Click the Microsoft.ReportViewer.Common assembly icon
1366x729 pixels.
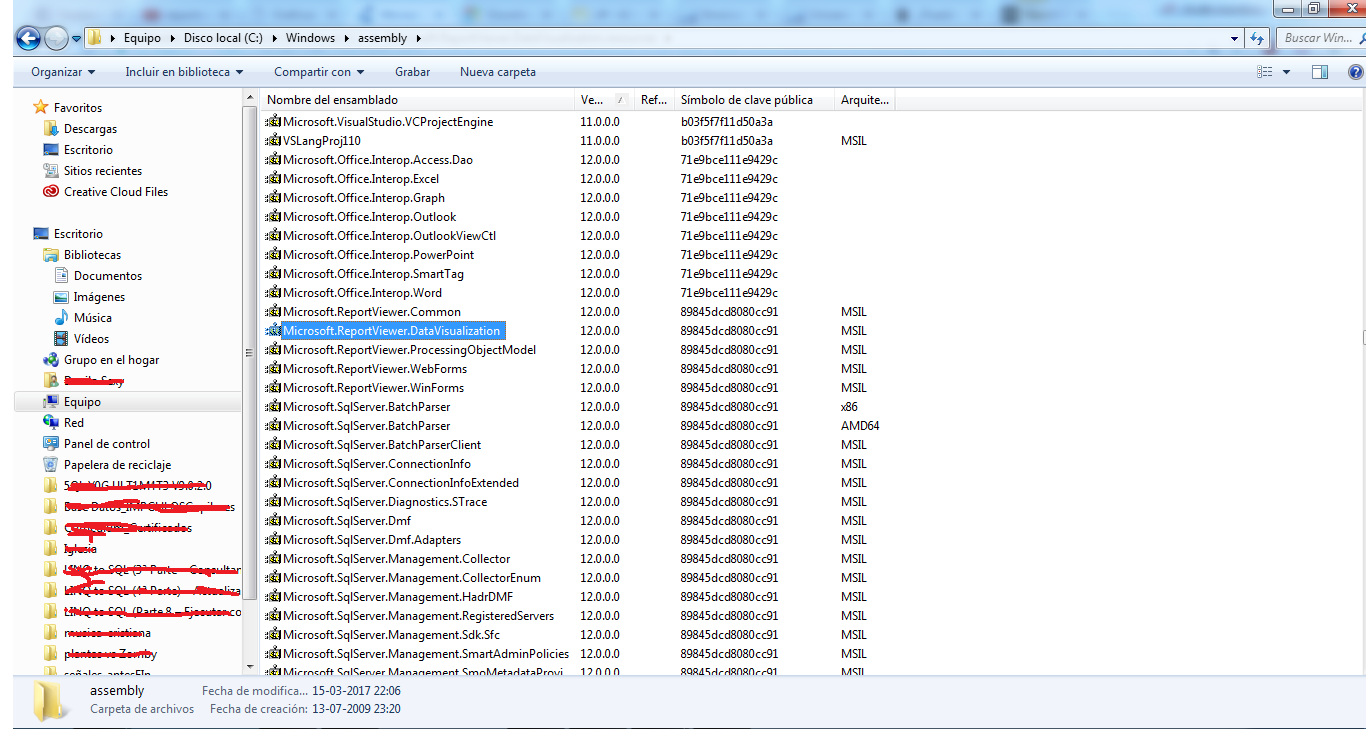click(x=273, y=312)
